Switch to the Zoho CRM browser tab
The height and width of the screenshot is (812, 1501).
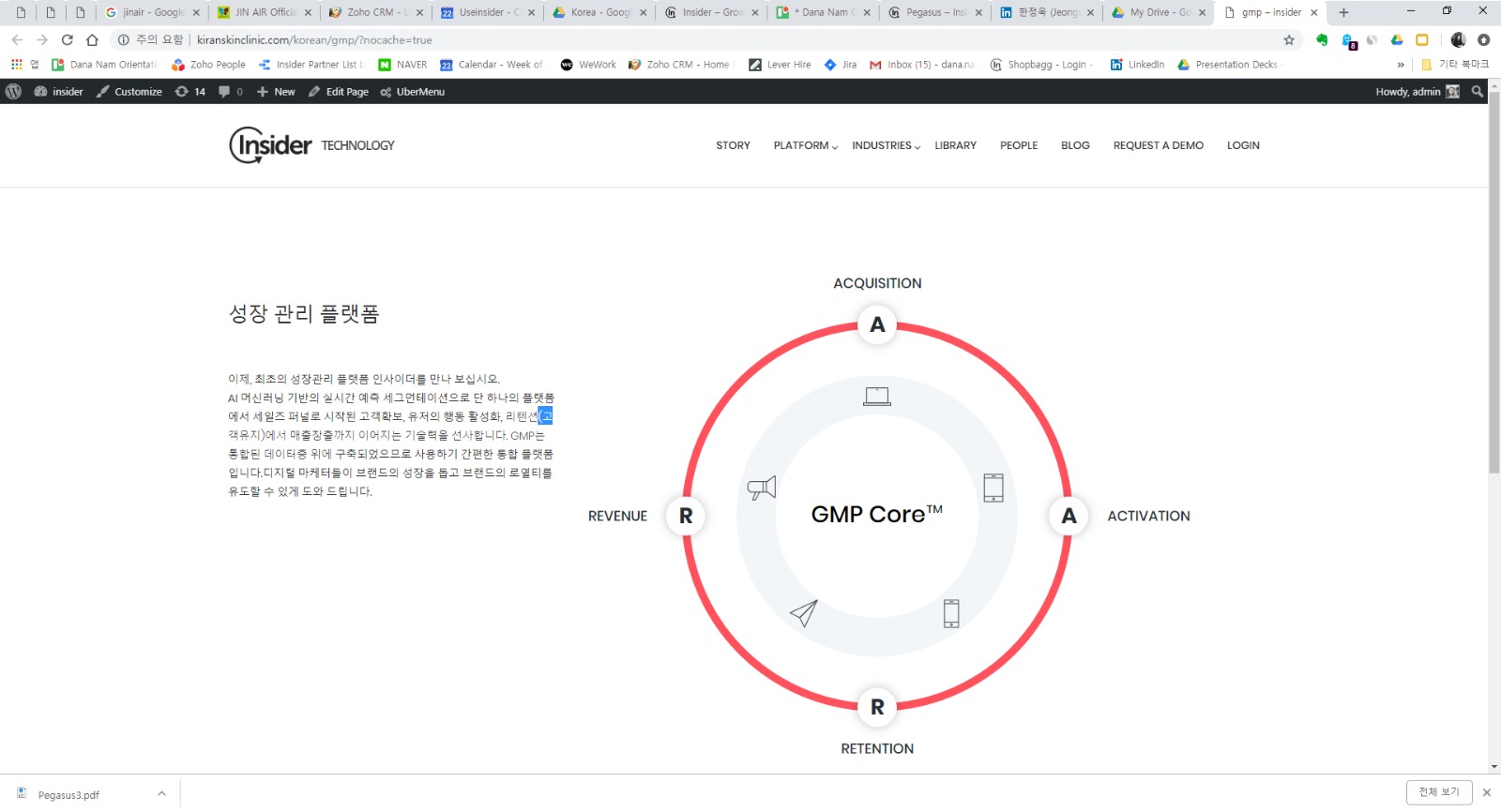(371, 12)
